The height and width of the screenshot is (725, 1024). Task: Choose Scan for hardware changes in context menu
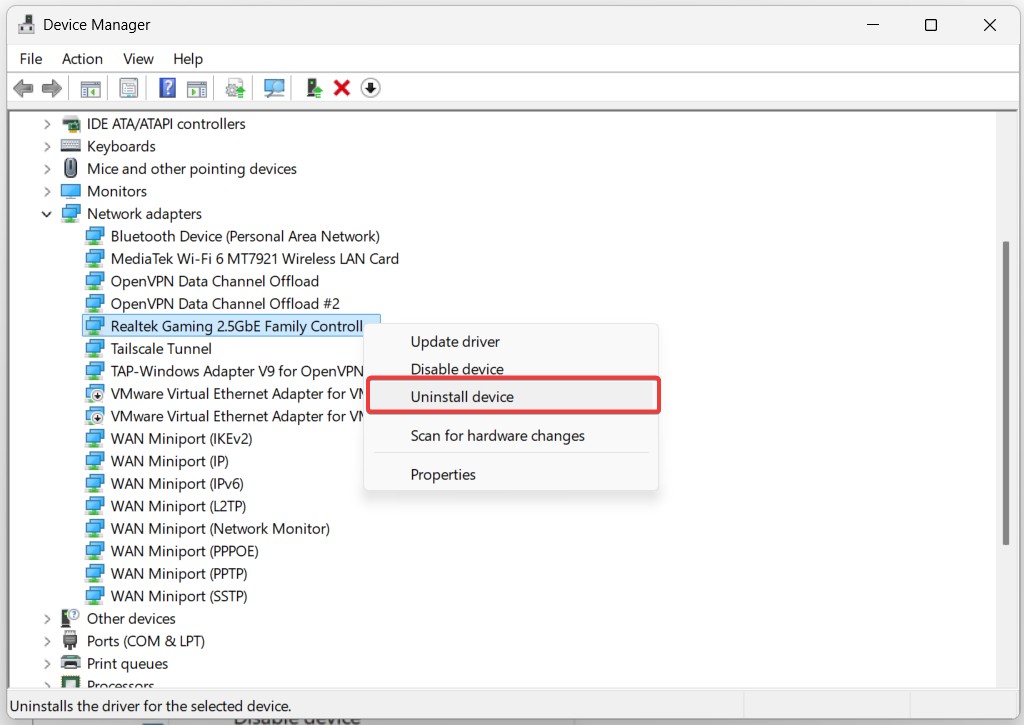[x=511, y=436]
